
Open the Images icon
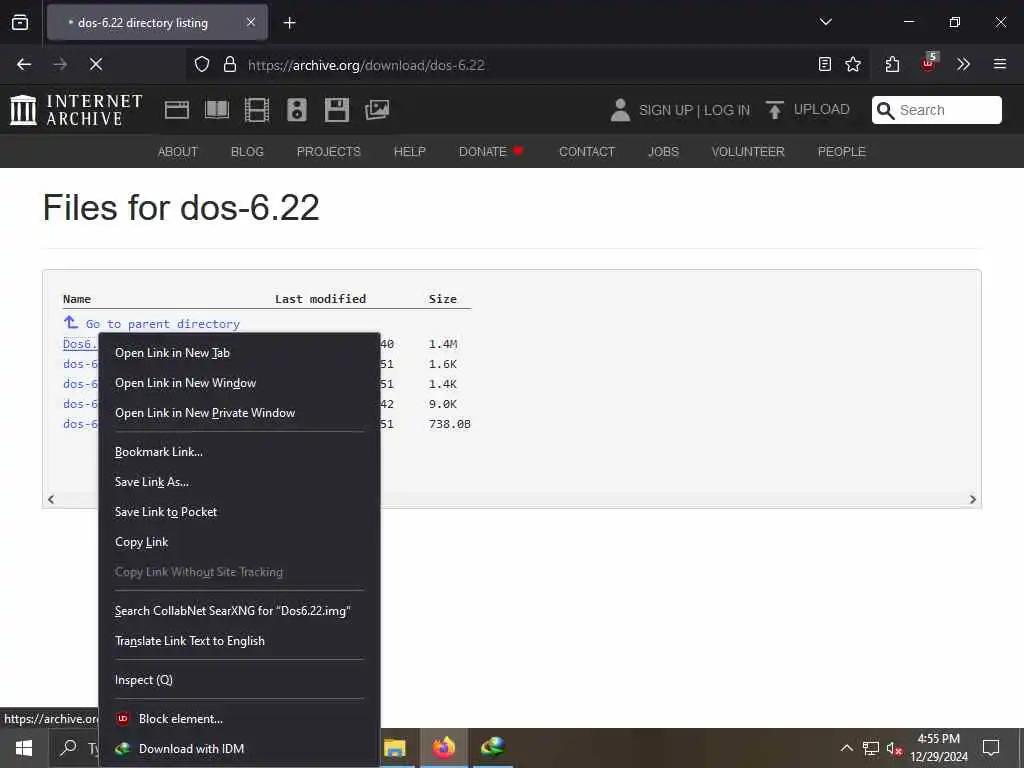(x=377, y=110)
